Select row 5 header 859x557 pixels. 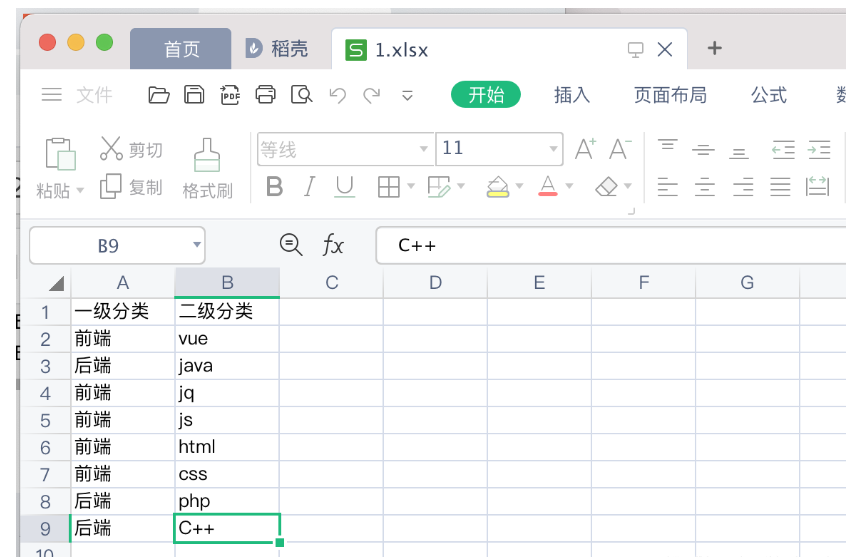(x=45, y=420)
